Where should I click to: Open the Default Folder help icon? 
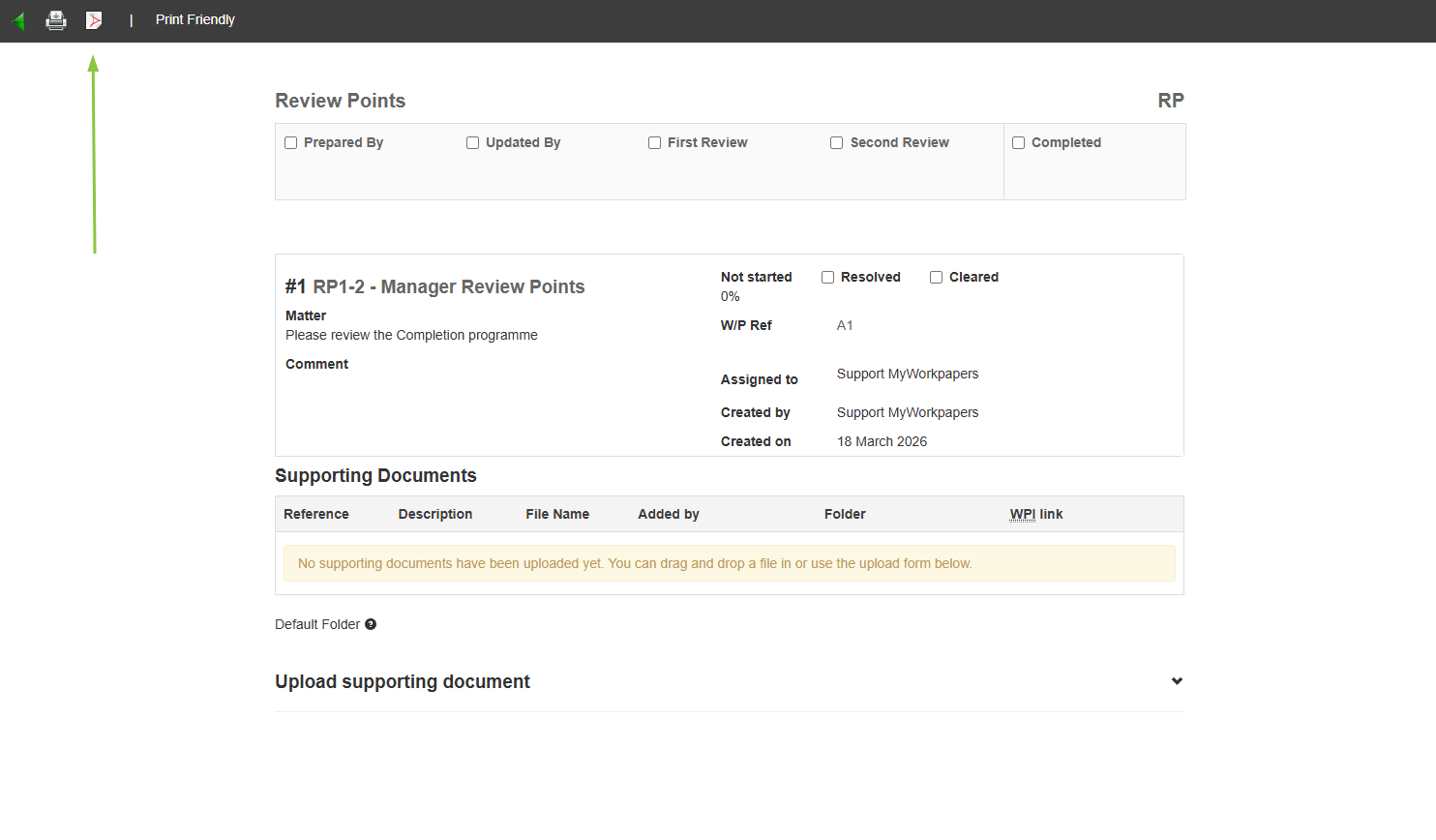371,624
